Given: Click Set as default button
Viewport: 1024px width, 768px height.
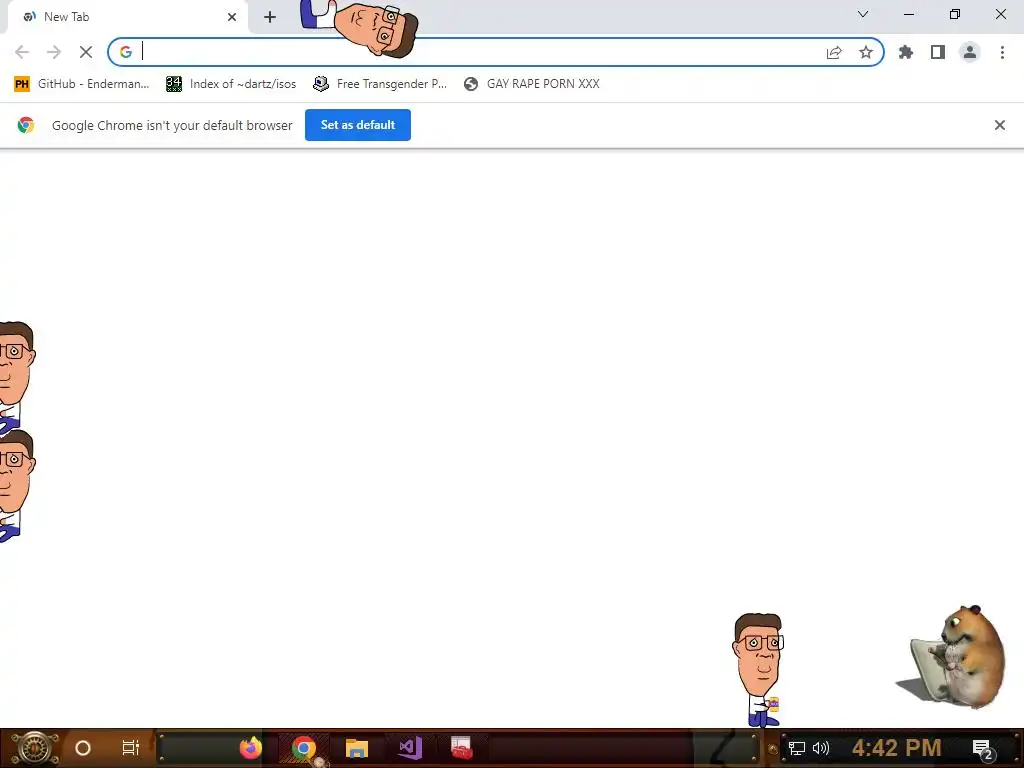Looking at the screenshot, I should pos(358,125).
